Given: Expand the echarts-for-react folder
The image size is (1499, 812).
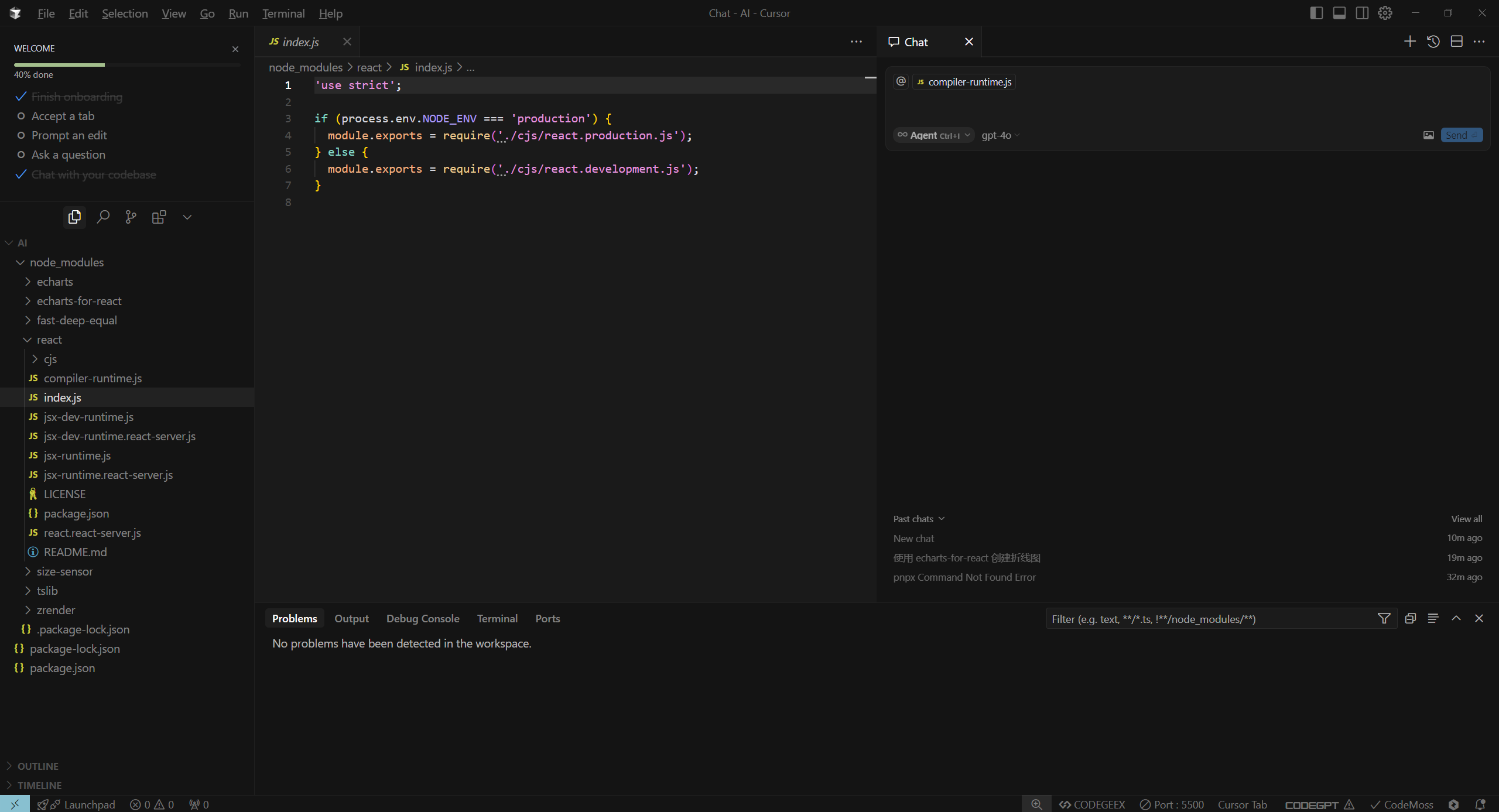Looking at the screenshot, I should point(78,301).
